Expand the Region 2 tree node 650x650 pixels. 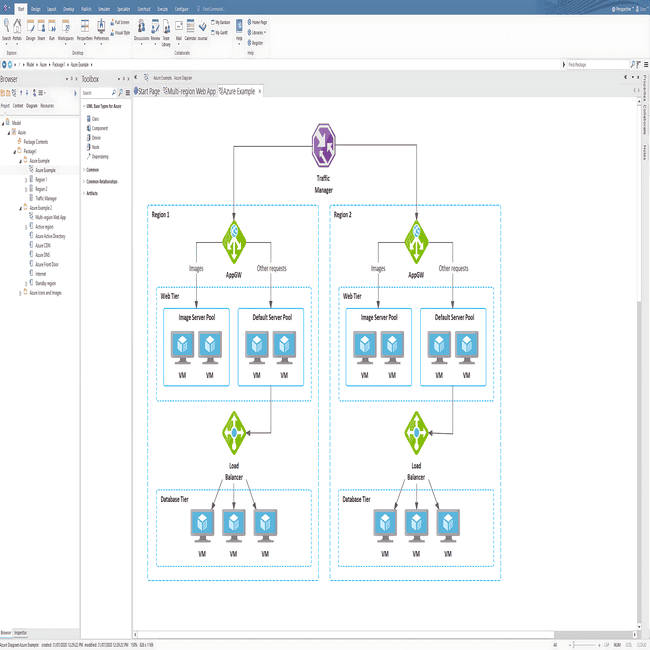(26, 189)
